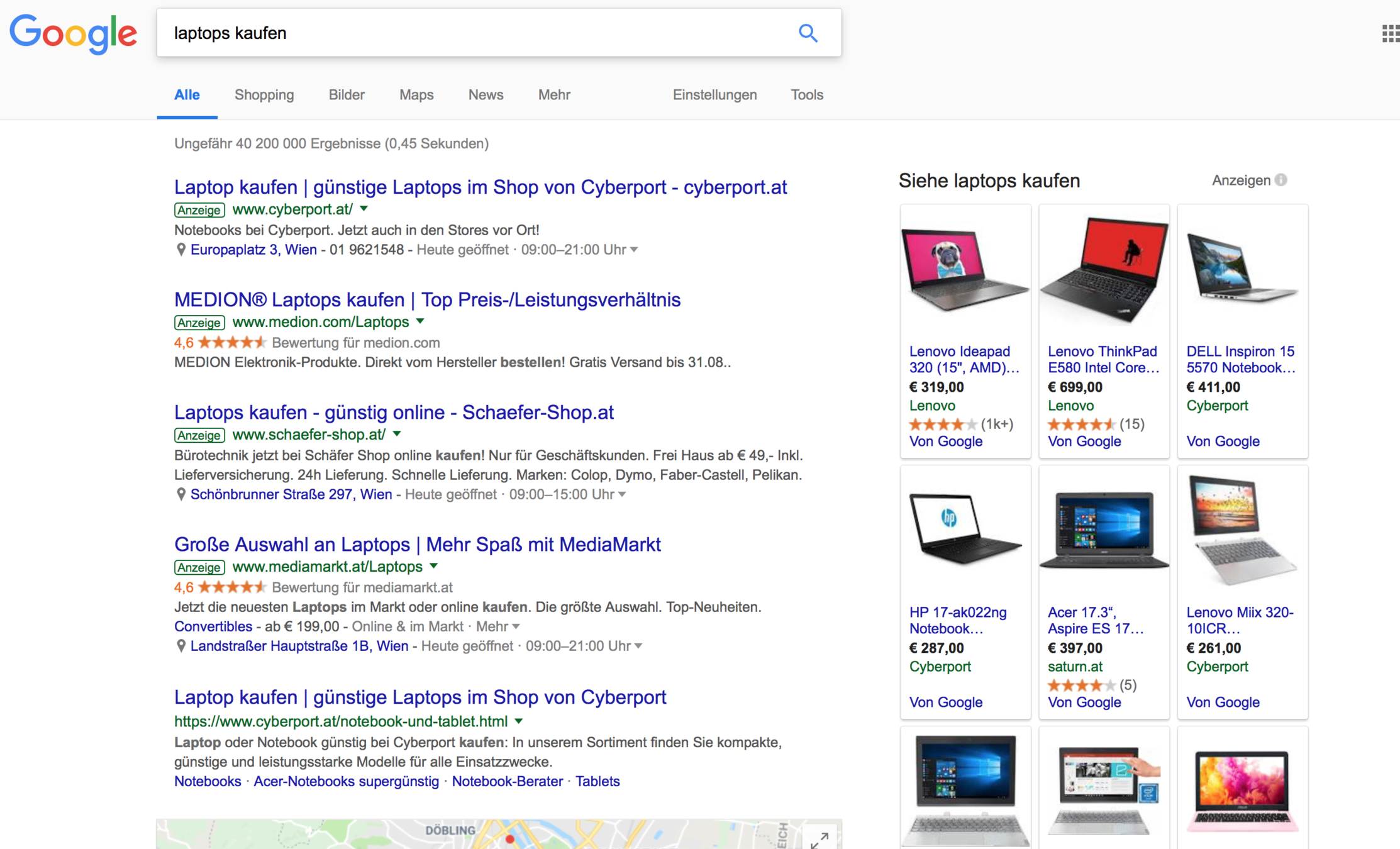Open the Google apps grid icon
This screenshot has height=849, width=1400.
pyautogui.click(x=1390, y=33)
